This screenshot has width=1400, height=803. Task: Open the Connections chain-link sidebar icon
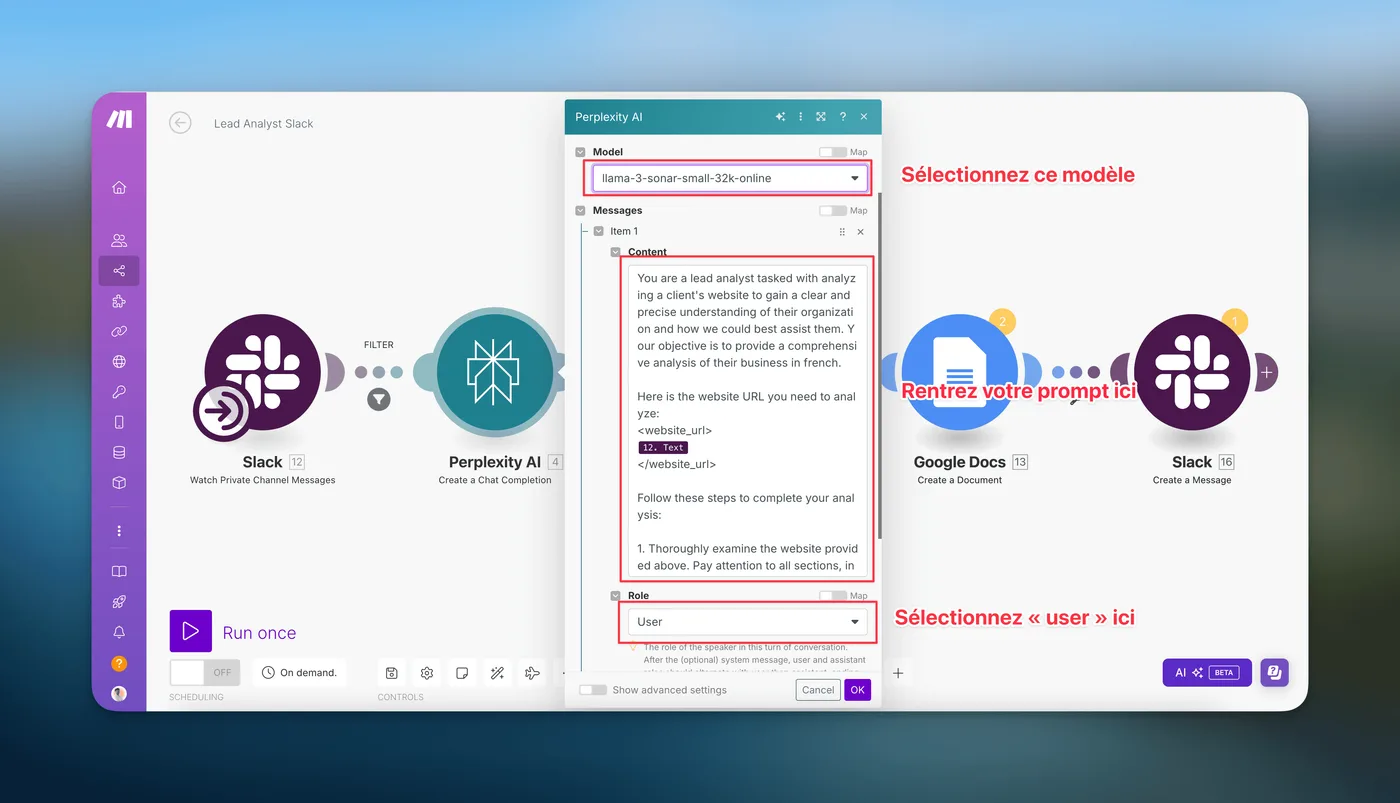[119, 331]
